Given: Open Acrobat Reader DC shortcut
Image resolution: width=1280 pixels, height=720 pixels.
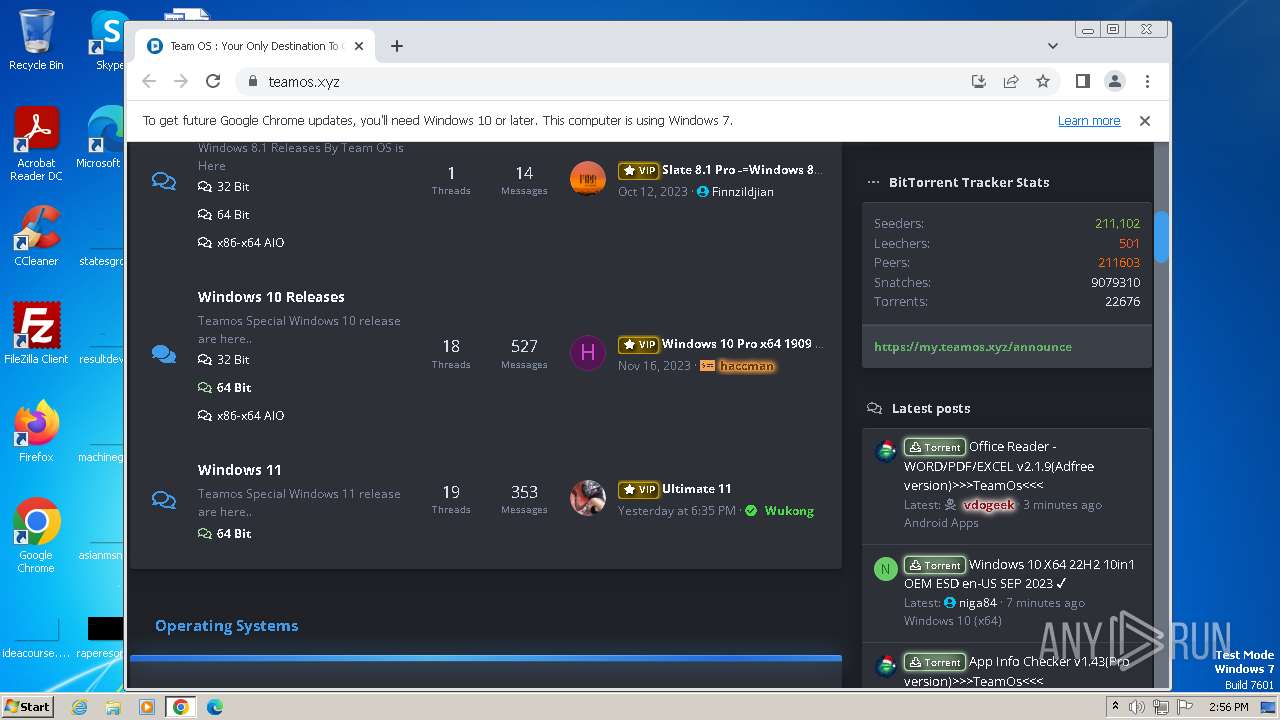Looking at the screenshot, I should pyautogui.click(x=36, y=145).
